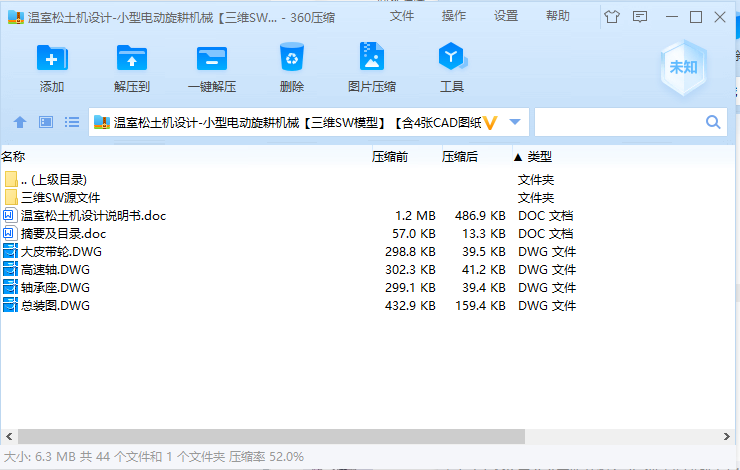Click the search magnifier icon
740x470 pixels.
pyautogui.click(x=713, y=122)
